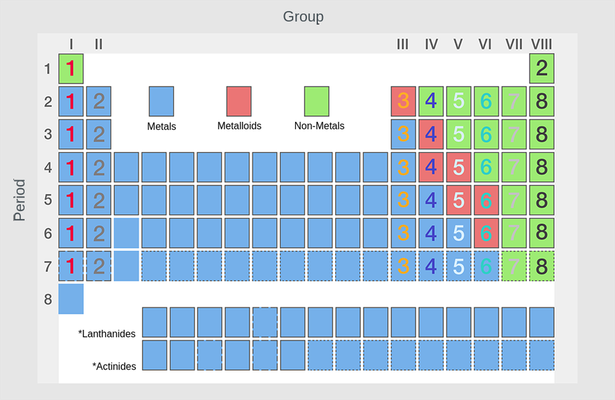Select the first cell in the Lanthanides row
This screenshot has height=400, width=615.
tap(154, 322)
